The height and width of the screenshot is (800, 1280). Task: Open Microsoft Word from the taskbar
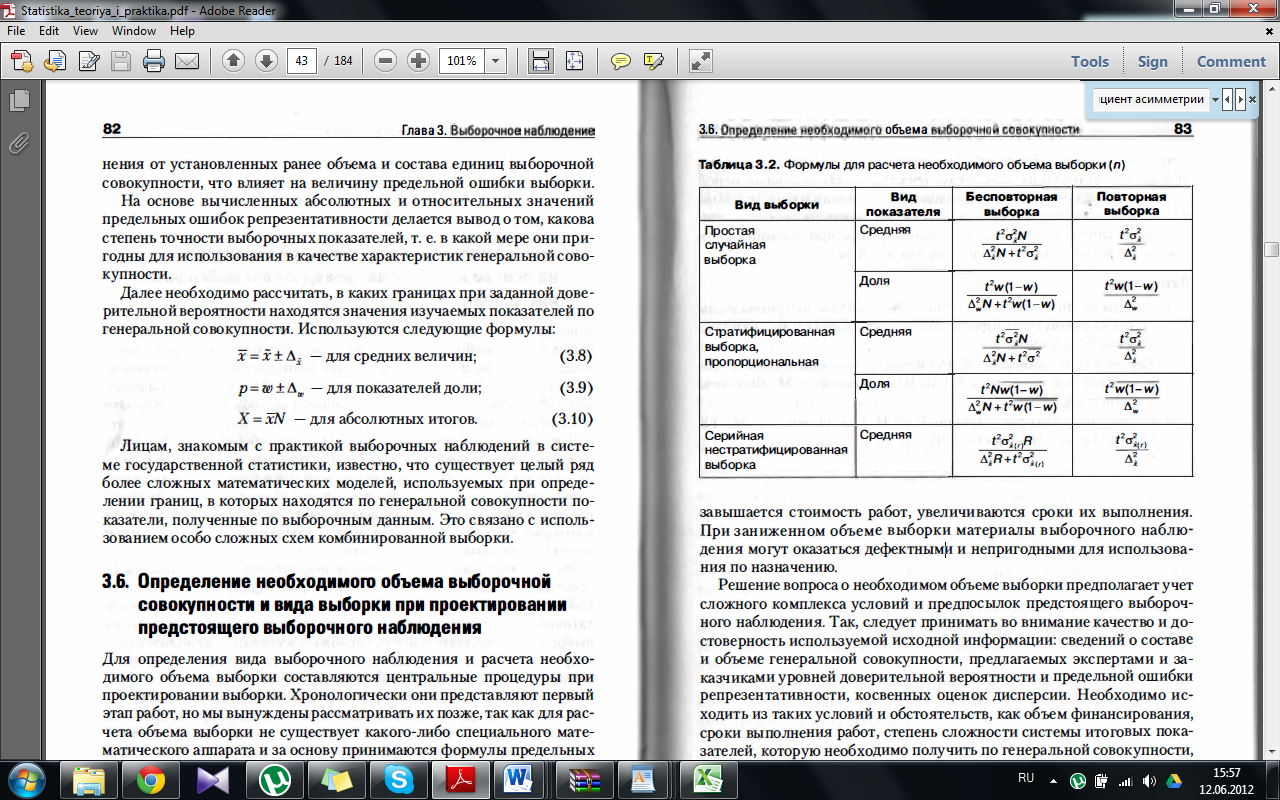[518, 778]
